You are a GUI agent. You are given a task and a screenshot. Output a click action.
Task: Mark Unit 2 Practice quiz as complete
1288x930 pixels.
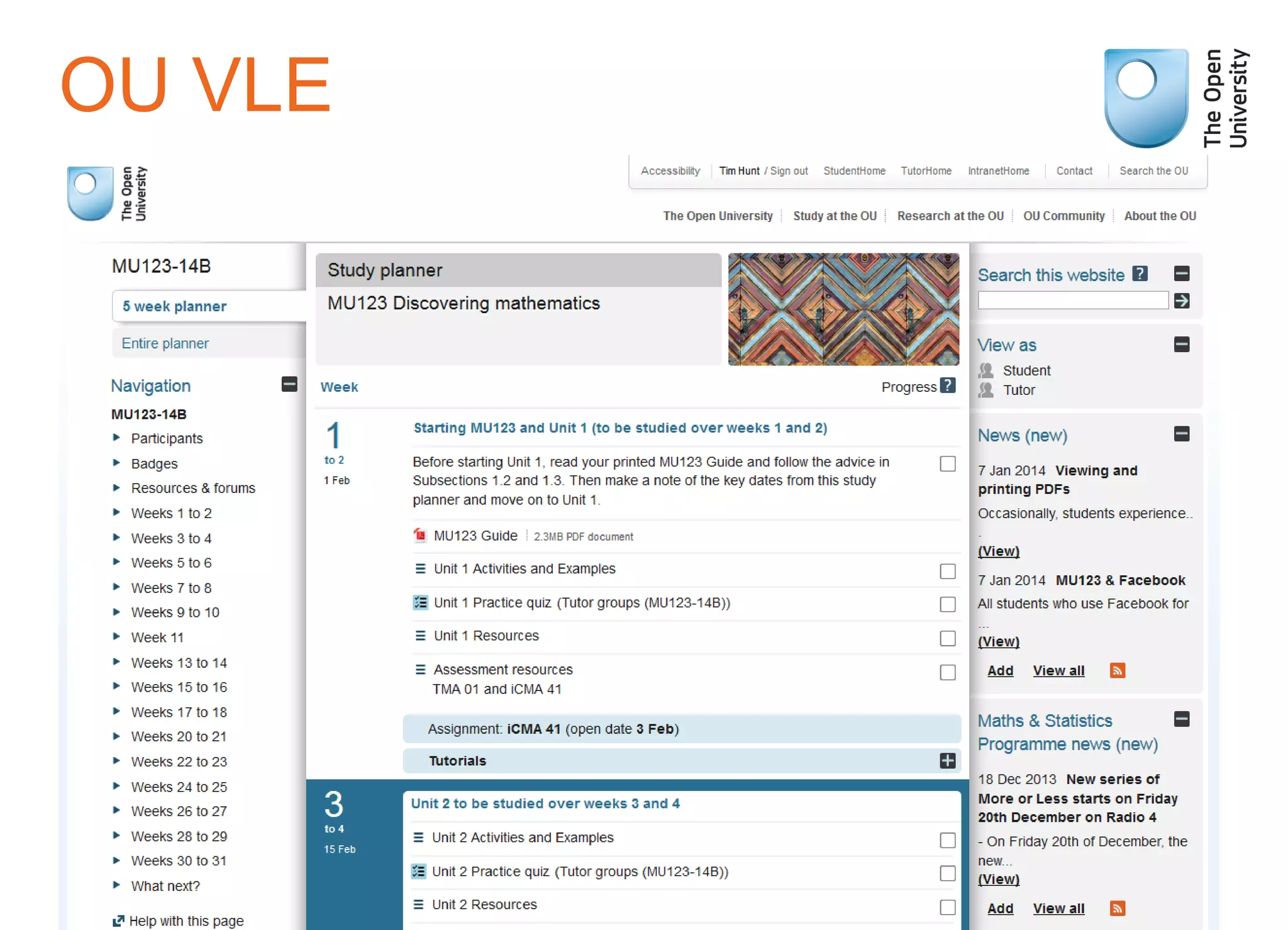(947, 873)
